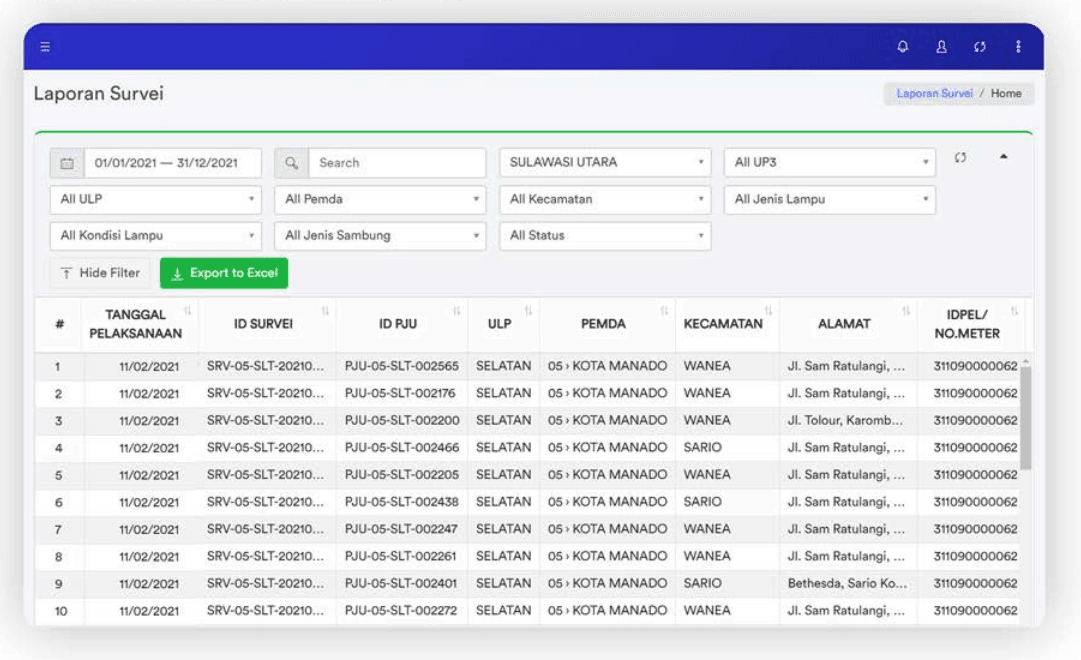Open the notifications bell
1081x660 pixels.
(x=902, y=46)
